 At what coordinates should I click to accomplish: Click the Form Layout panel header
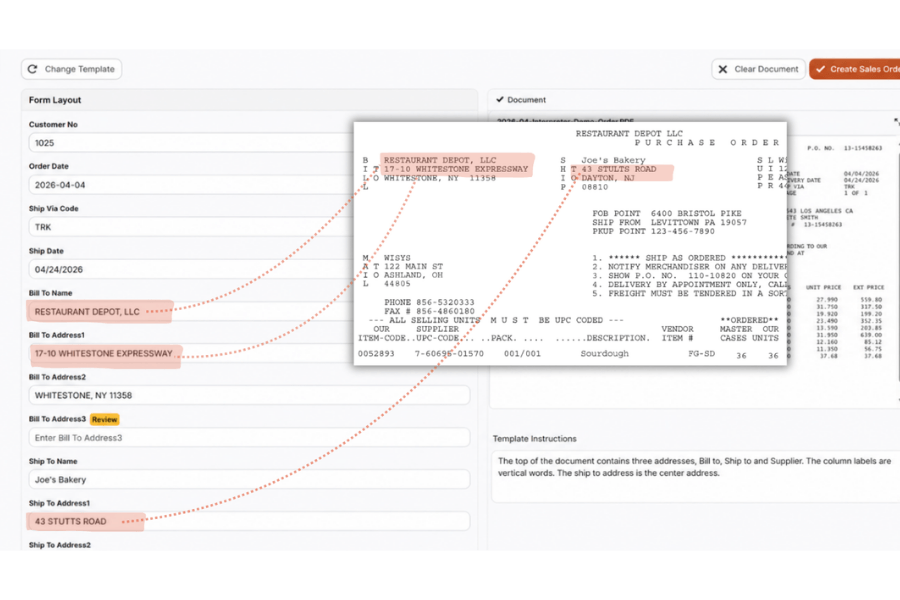click(x=249, y=100)
